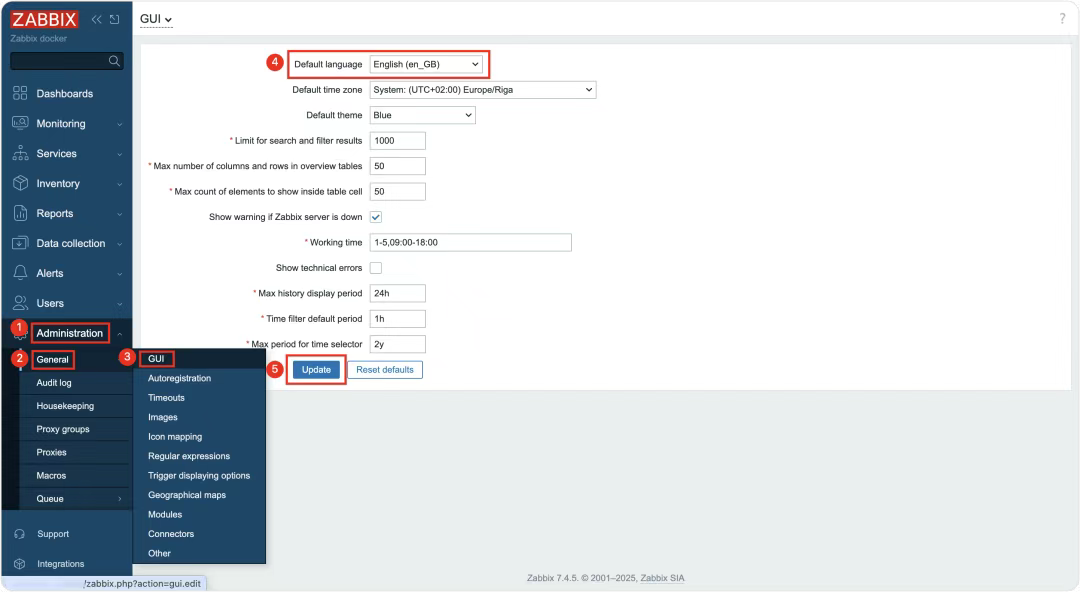Click the Reset defaults button

click(385, 369)
